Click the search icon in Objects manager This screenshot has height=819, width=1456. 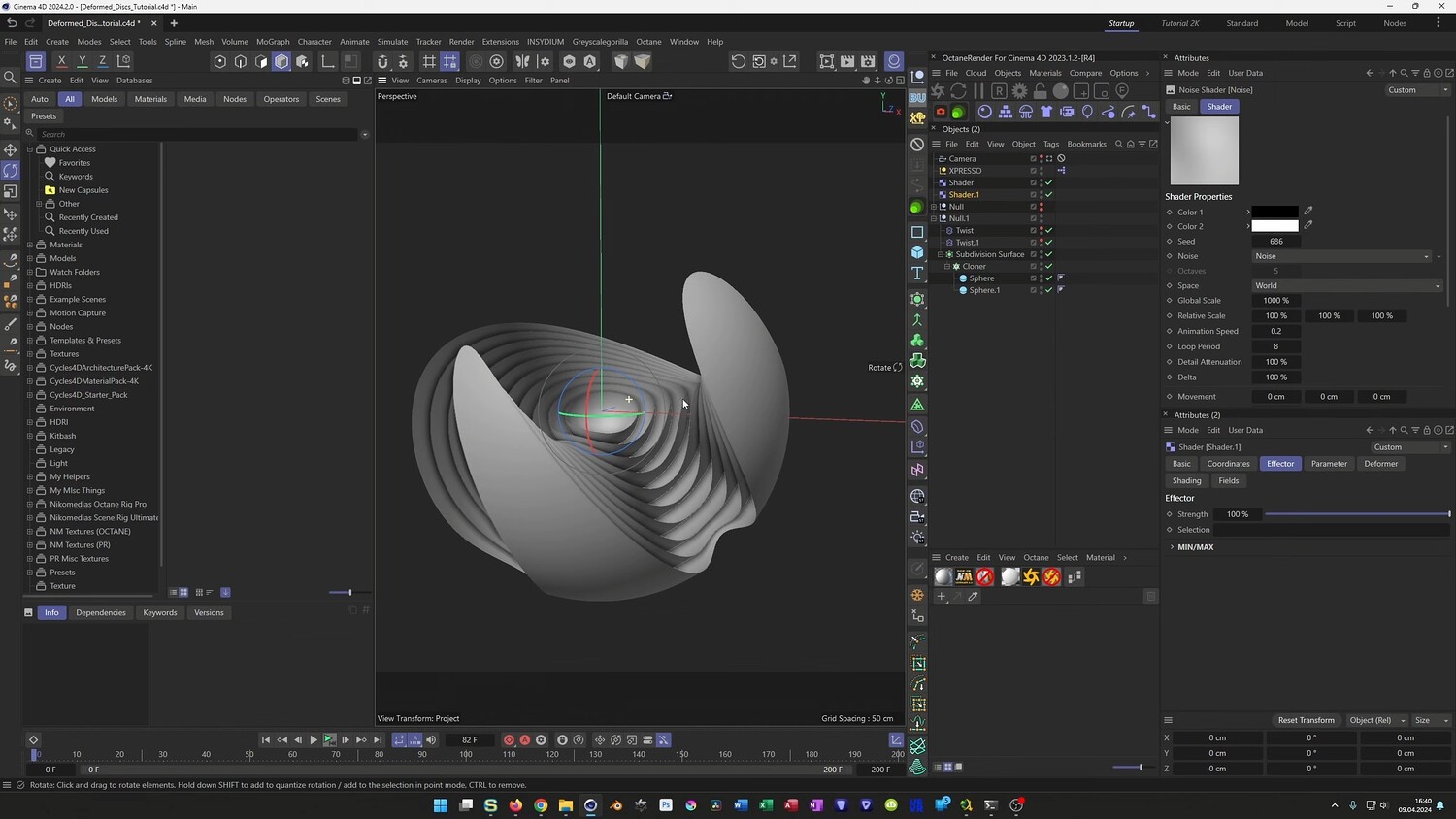[x=1118, y=144]
